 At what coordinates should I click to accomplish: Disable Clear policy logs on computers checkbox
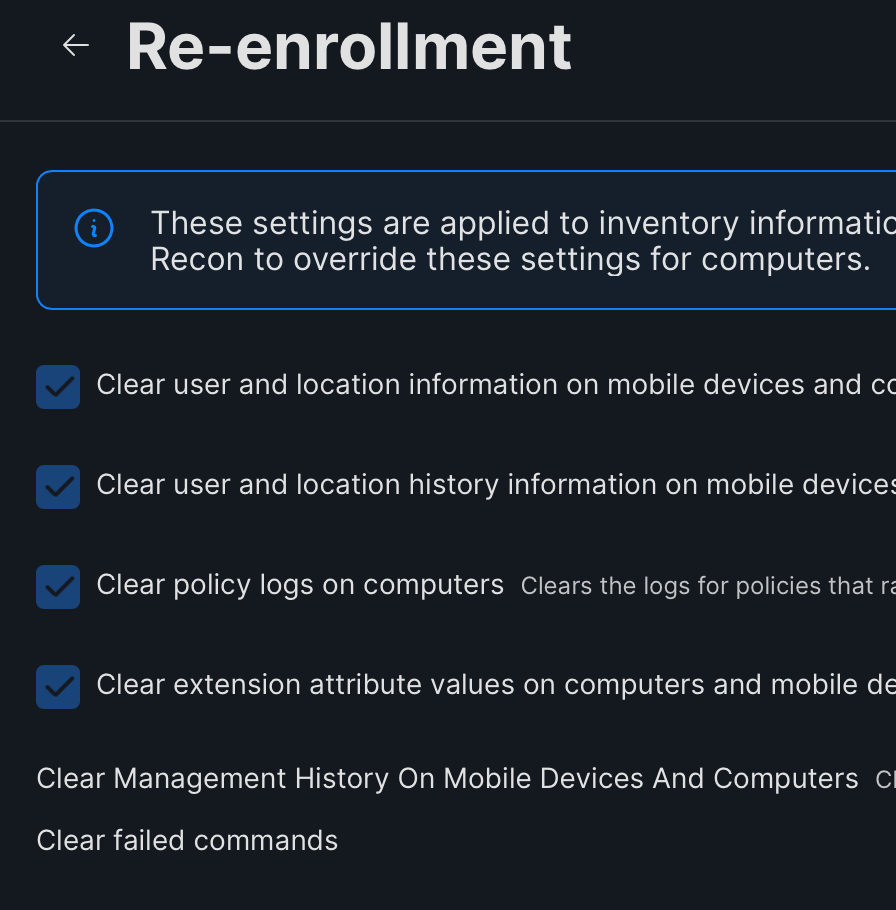click(58, 587)
